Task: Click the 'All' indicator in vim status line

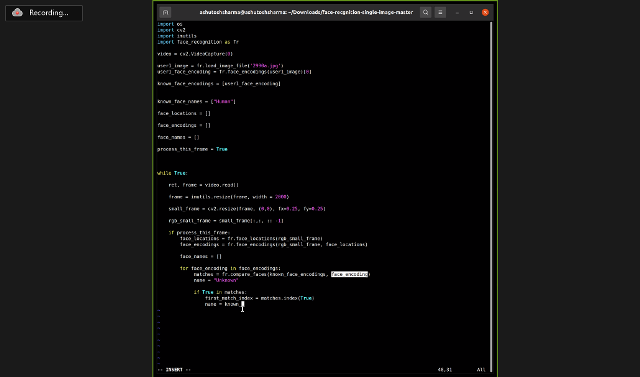Action: [x=481, y=370]
